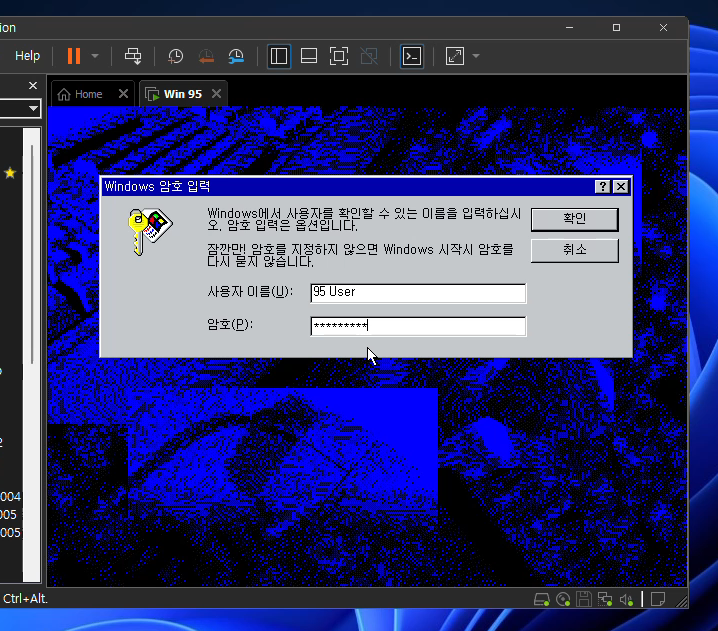Toggle the library sidebar view icon
The image size is (718, 631).
279,56
